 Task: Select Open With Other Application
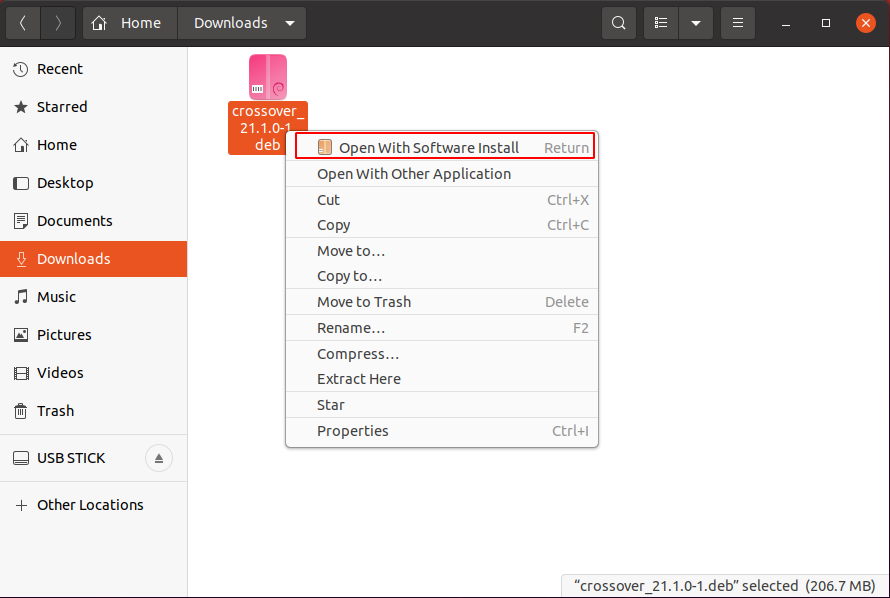click(414, 174)
